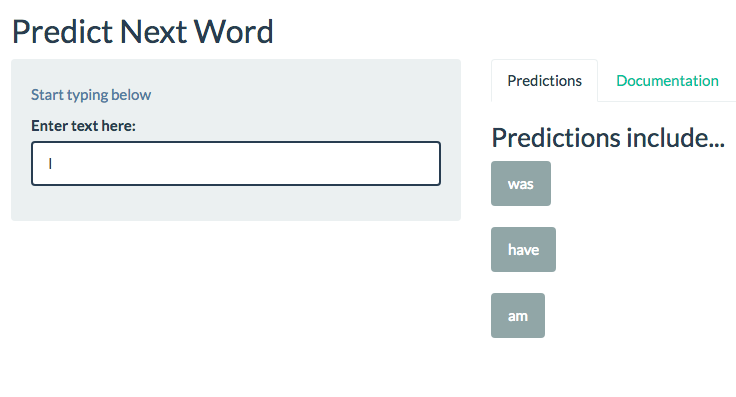Select the 'have' prediction button
736x397 pixels.
(523, 250)
